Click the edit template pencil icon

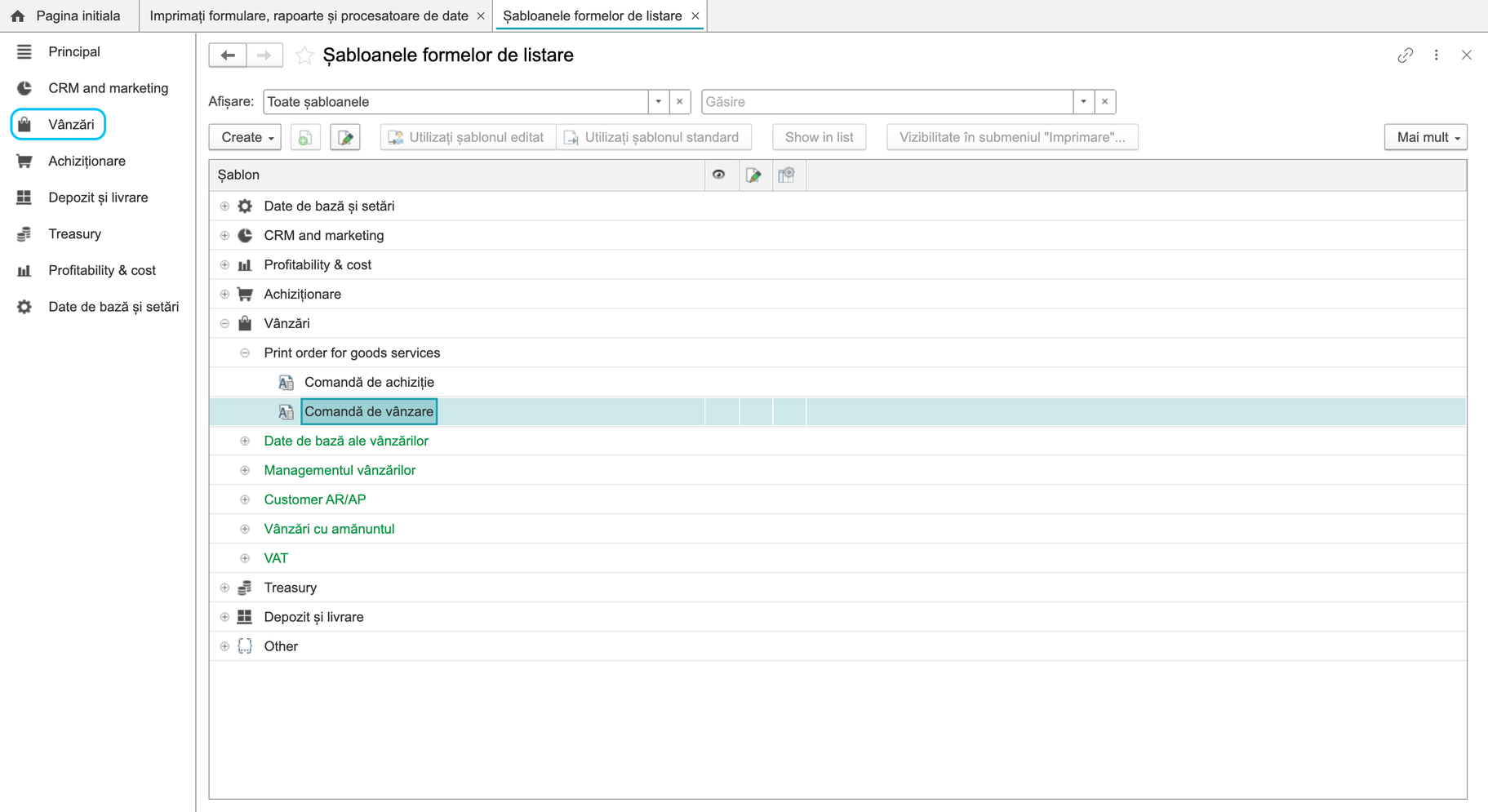point(345,137)
